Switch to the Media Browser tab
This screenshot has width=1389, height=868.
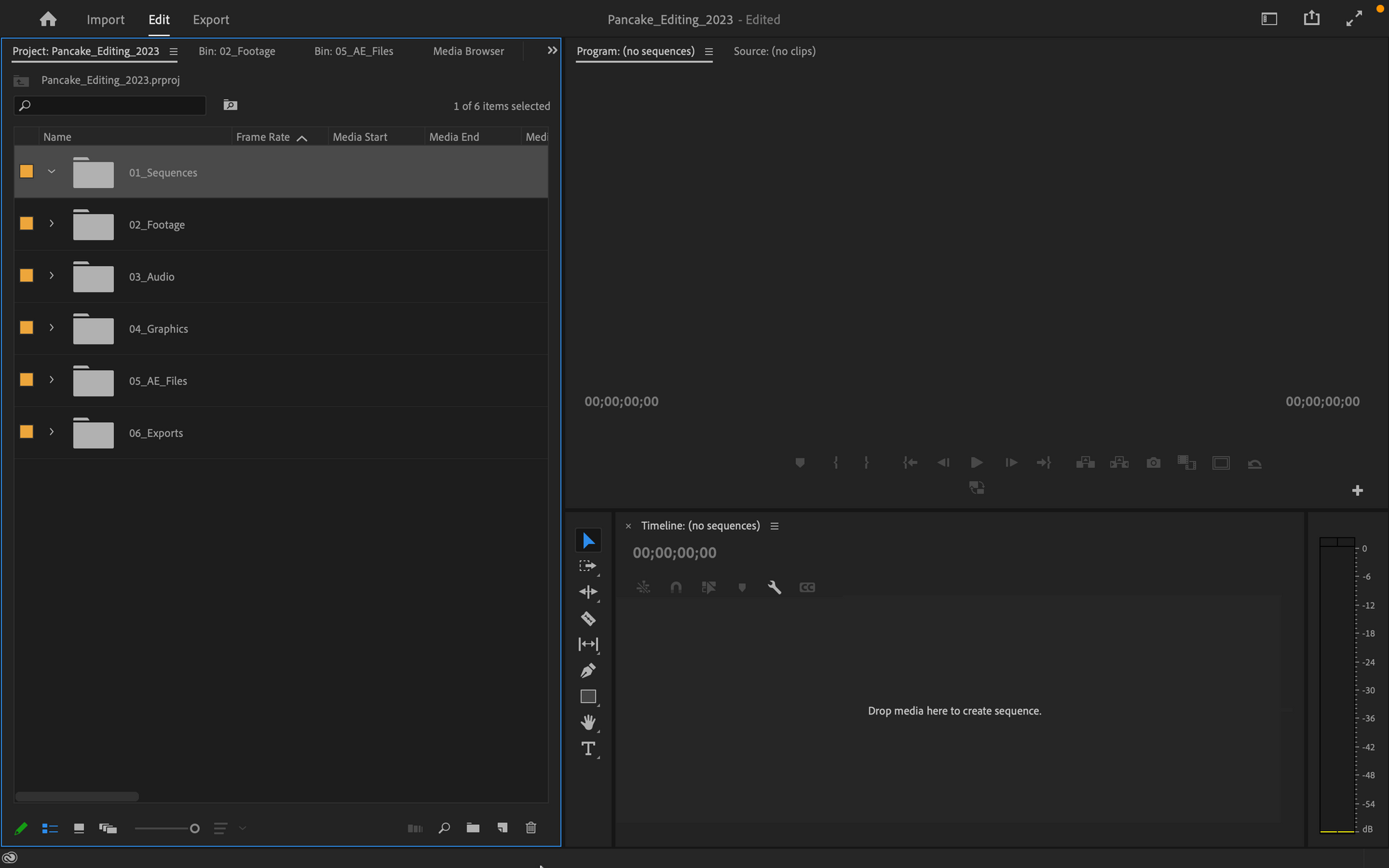click(468, 52)
